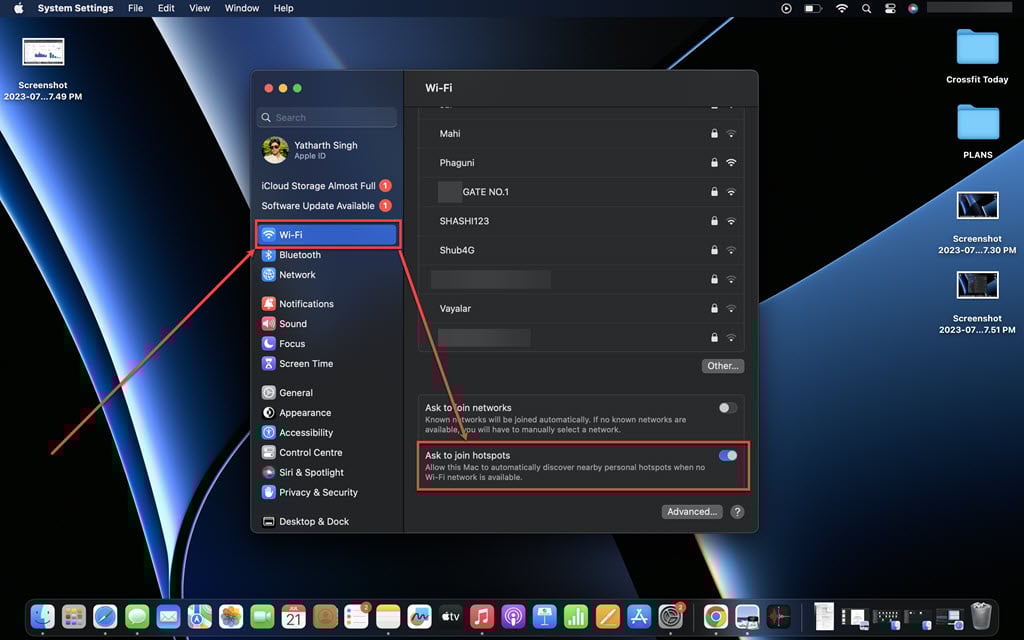Activate Siri from the menu bar

point(913,8)
